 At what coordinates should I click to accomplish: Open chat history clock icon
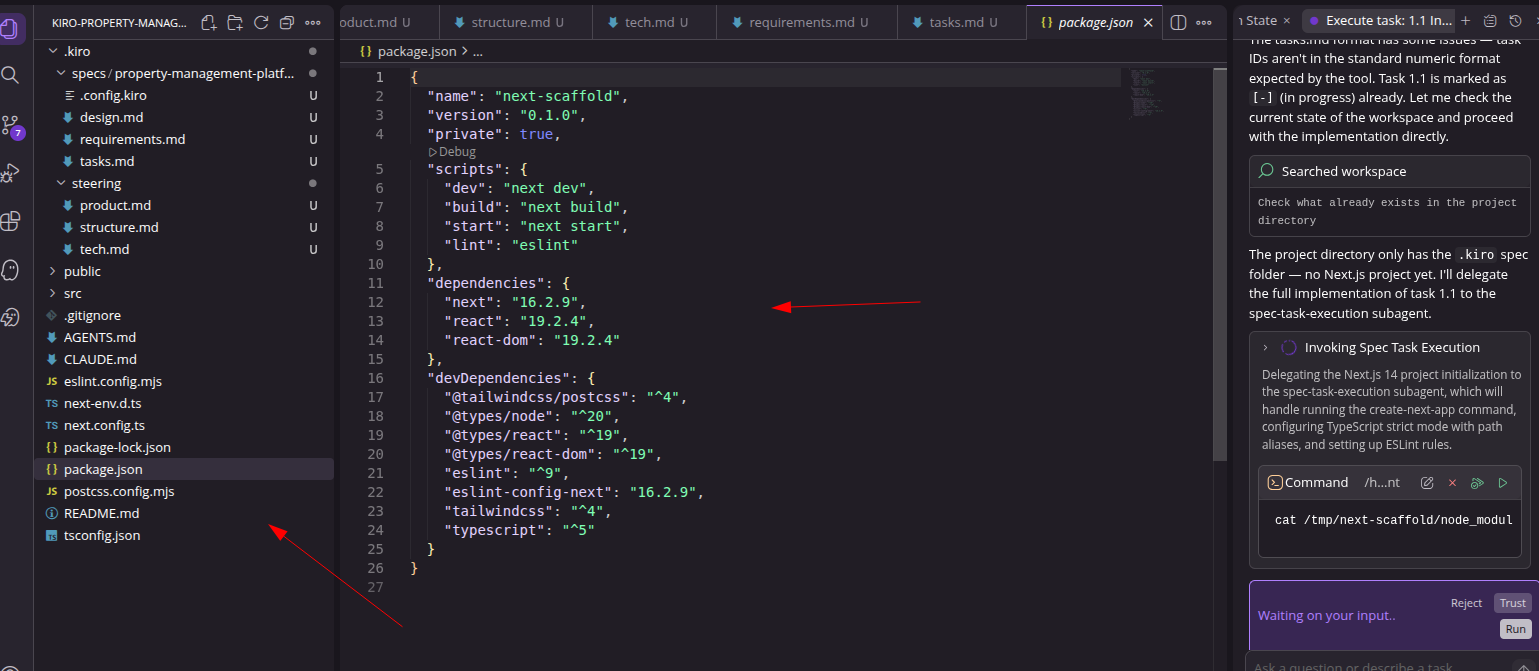tap(1517, 20)
